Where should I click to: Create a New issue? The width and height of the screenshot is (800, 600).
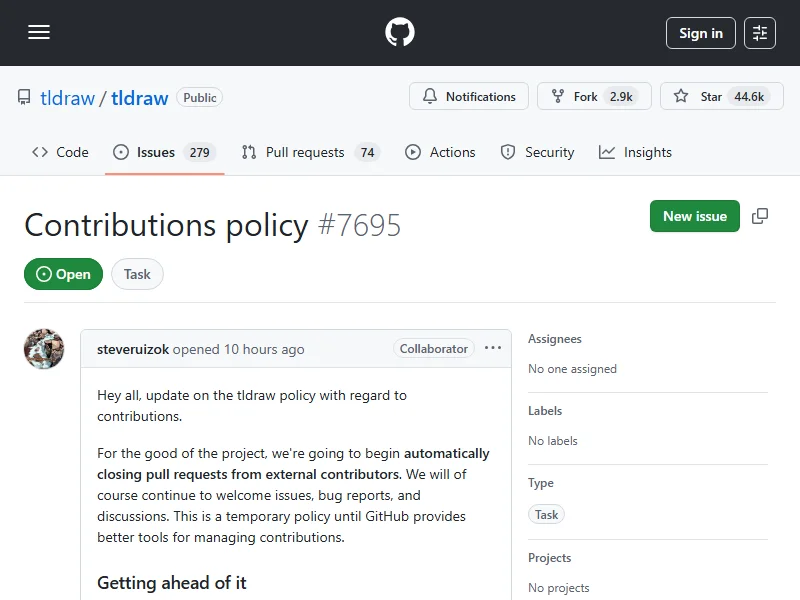click(695, 216)
